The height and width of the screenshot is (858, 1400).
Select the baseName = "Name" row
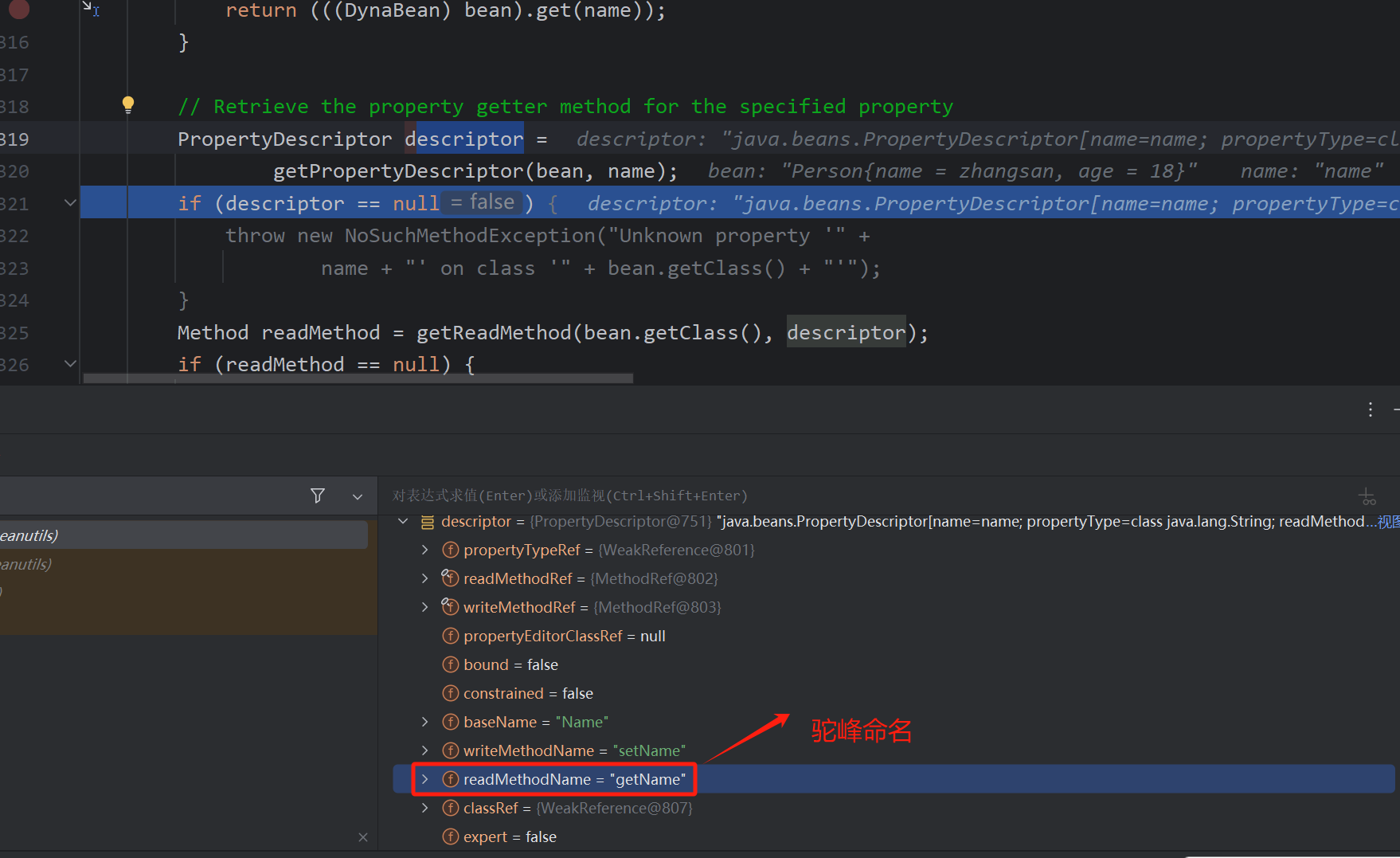point(894,722)
